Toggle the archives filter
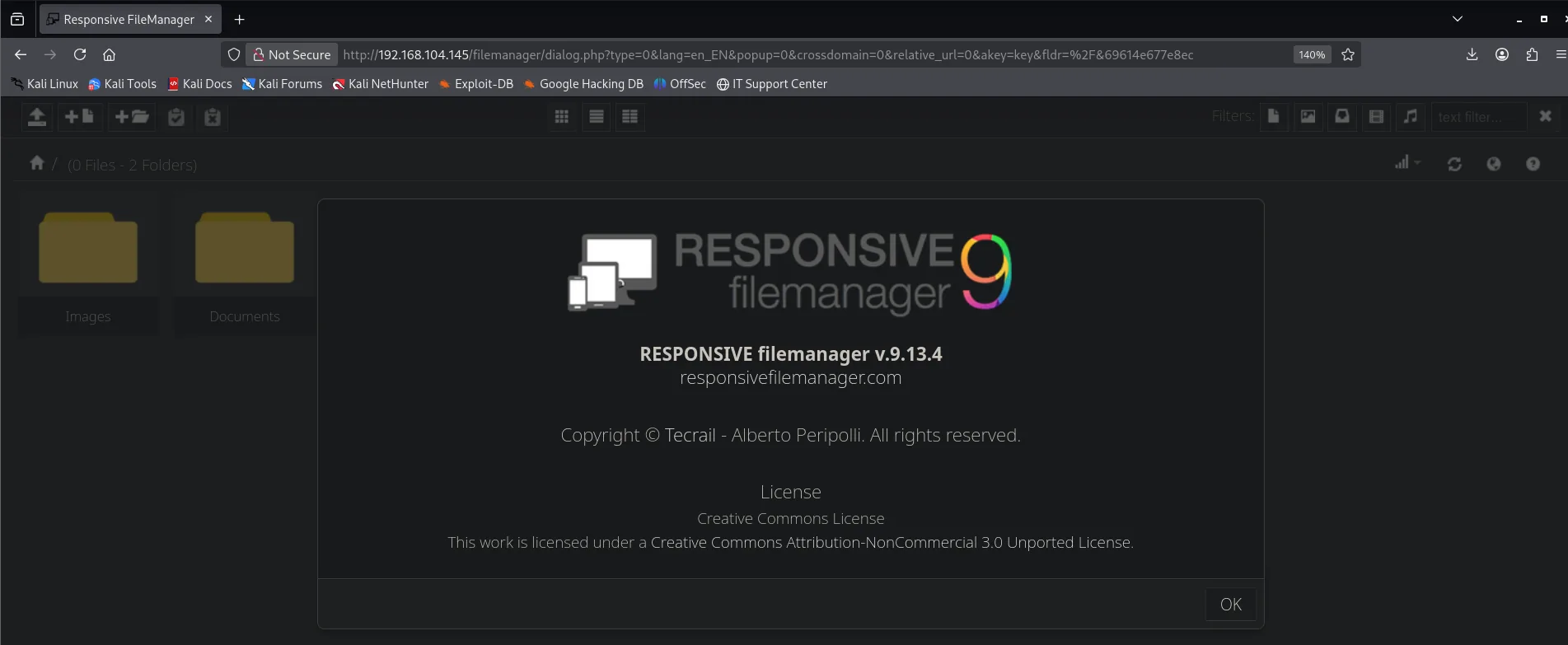This screenshot has height=645, width=1568. pyautogui.click(x=1342, y=116)
